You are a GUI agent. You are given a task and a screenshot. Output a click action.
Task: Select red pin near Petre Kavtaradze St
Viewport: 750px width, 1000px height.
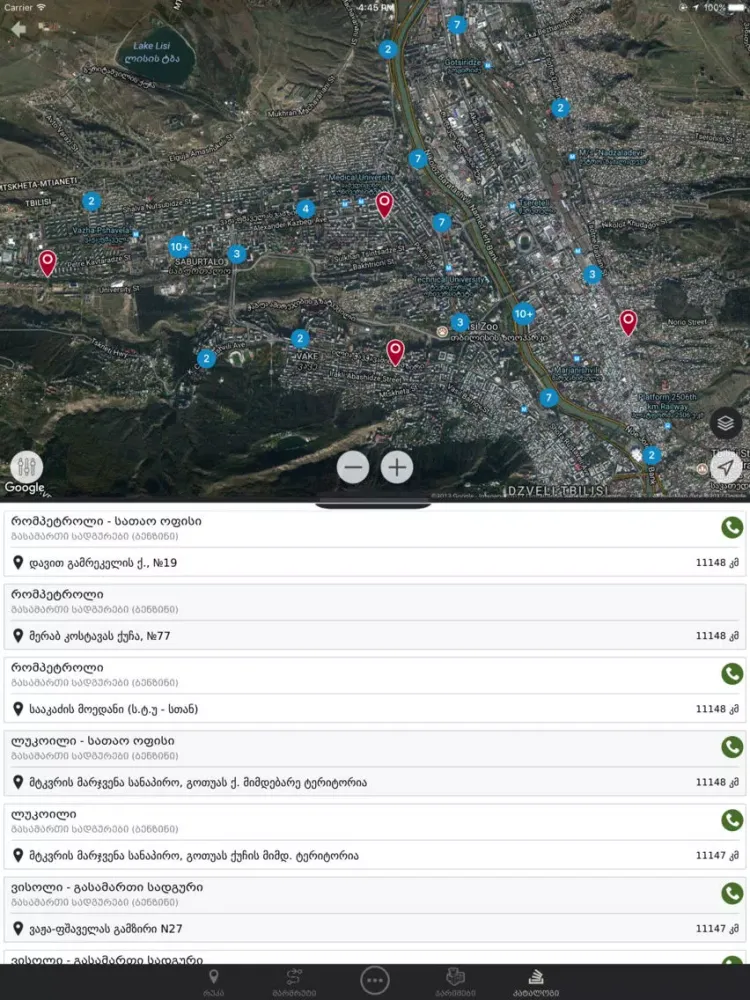click(47, 263)
